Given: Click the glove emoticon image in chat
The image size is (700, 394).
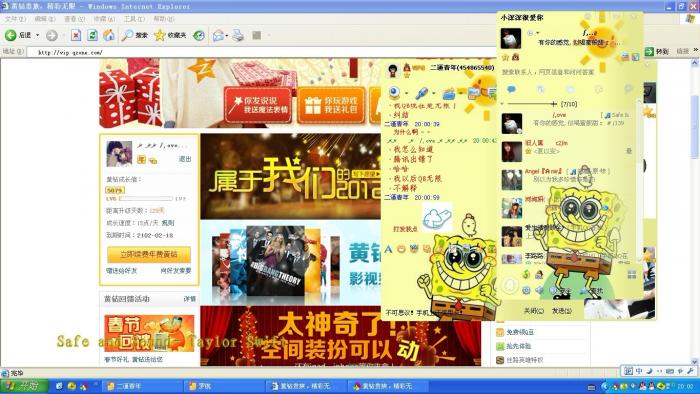Looking at the screenshot, I should click(437, 218).
